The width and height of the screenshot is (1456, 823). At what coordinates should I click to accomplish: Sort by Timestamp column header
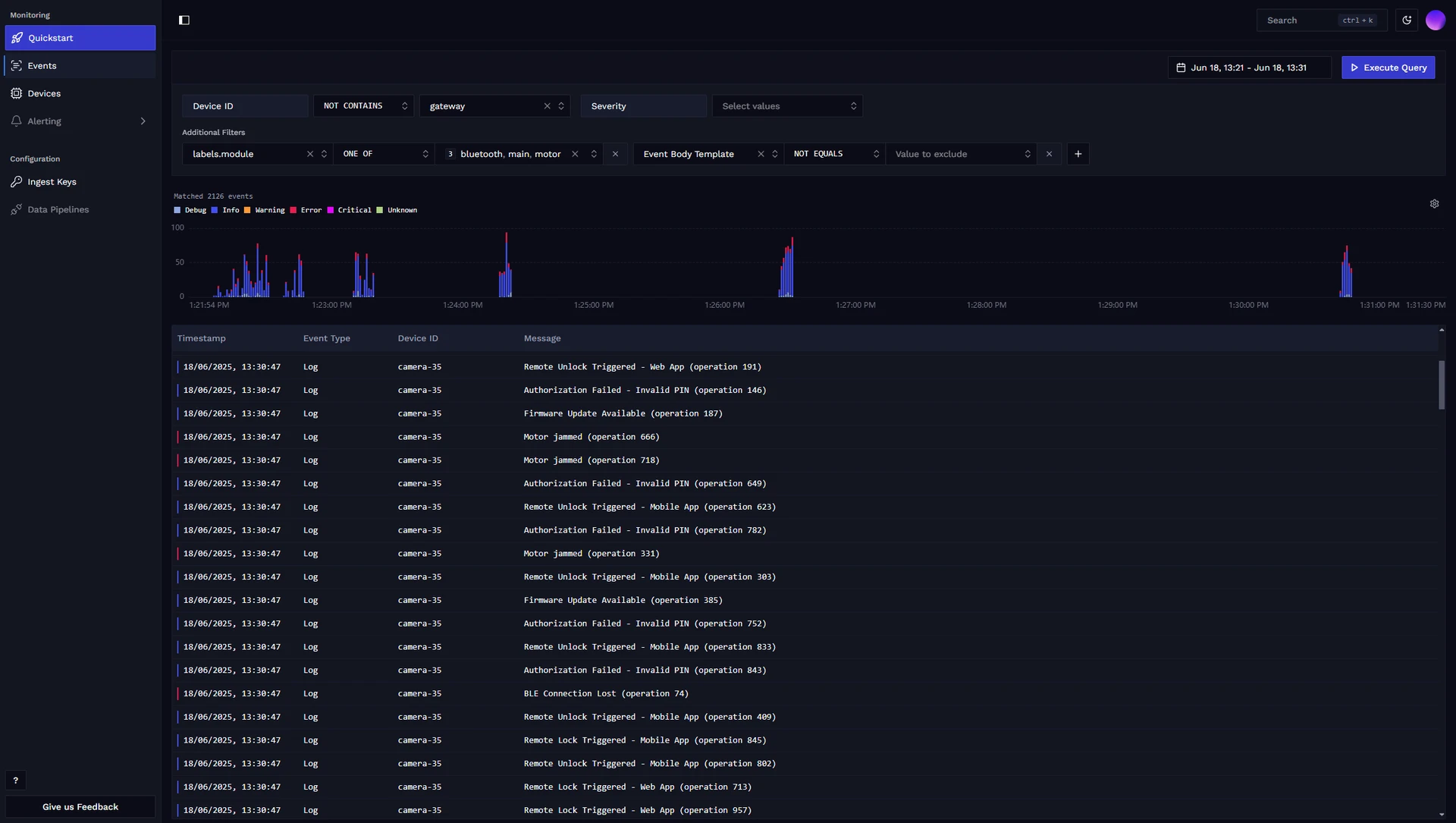201,338
